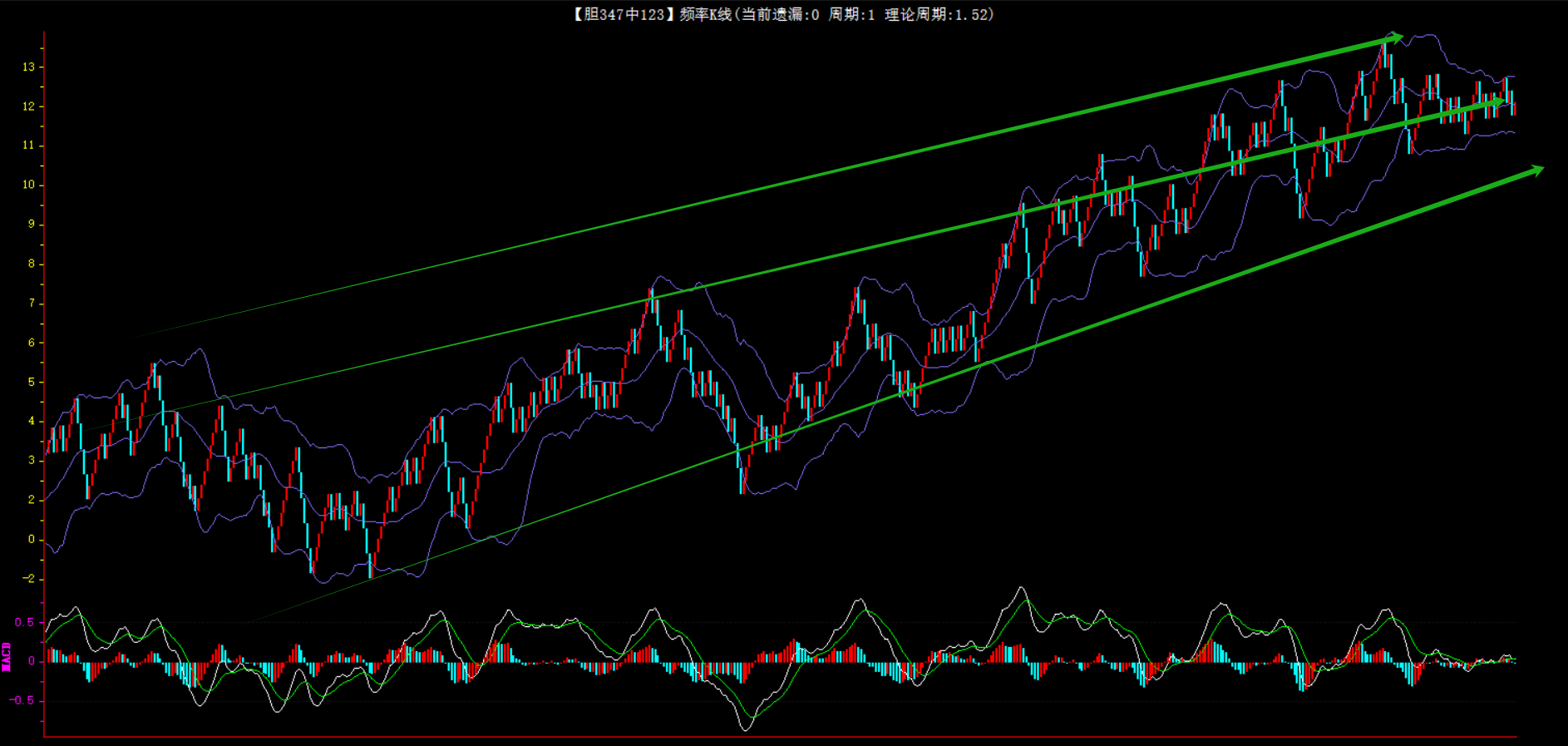Select the 3 tick label on the price axis
This screenshot has height=746, width=1568.
pyautogui.click(x=32, y=460)
